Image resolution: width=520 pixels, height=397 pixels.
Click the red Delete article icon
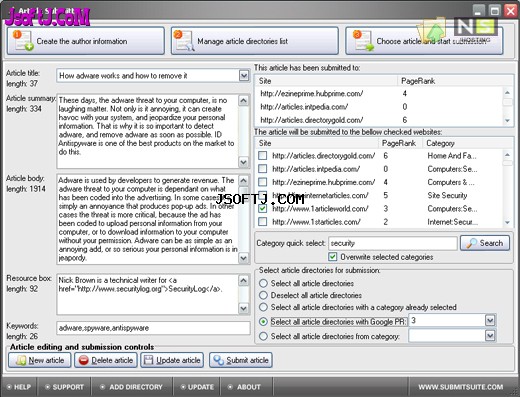[x=84, y=360]
